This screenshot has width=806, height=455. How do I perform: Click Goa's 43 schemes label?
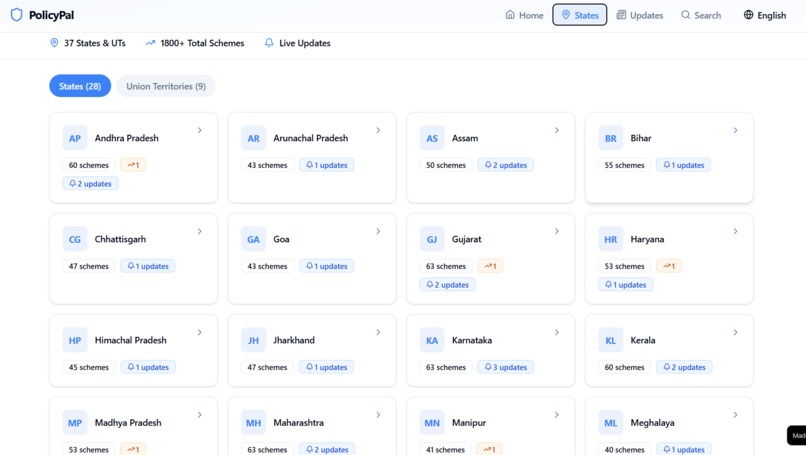tap(267, 266)
